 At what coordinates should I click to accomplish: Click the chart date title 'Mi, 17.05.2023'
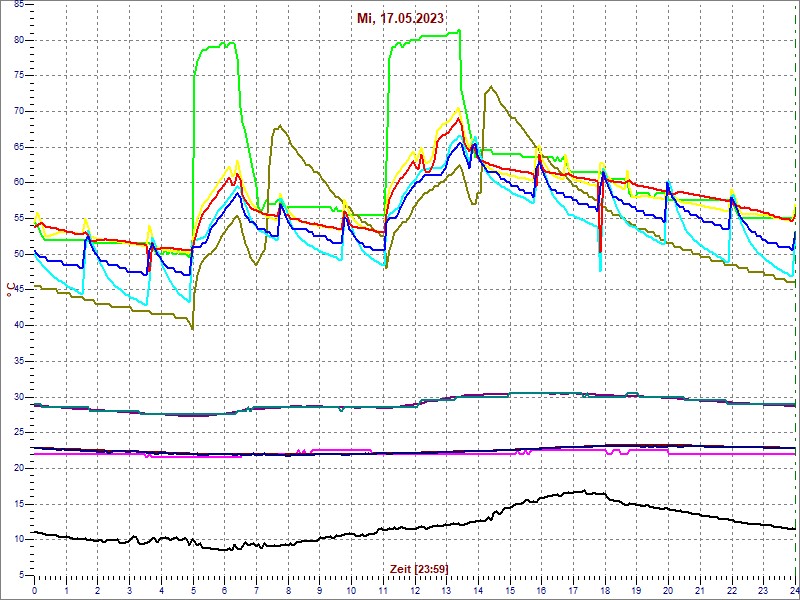pos(401,18)
